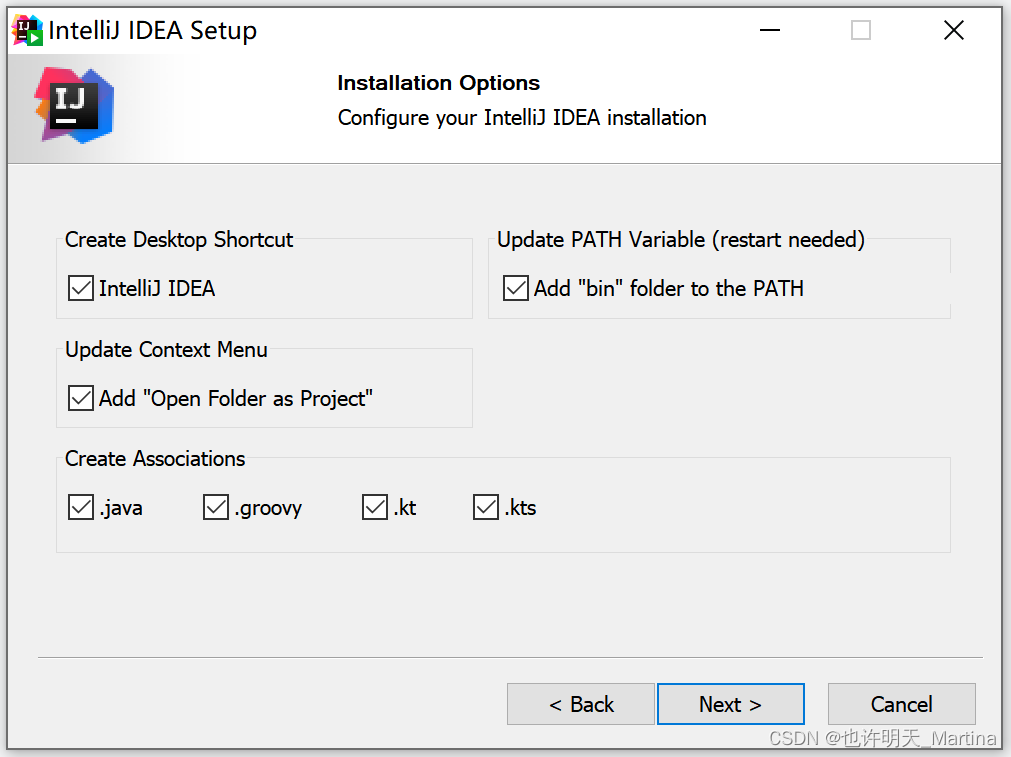Uncheck the .java file association

[80, 507]
